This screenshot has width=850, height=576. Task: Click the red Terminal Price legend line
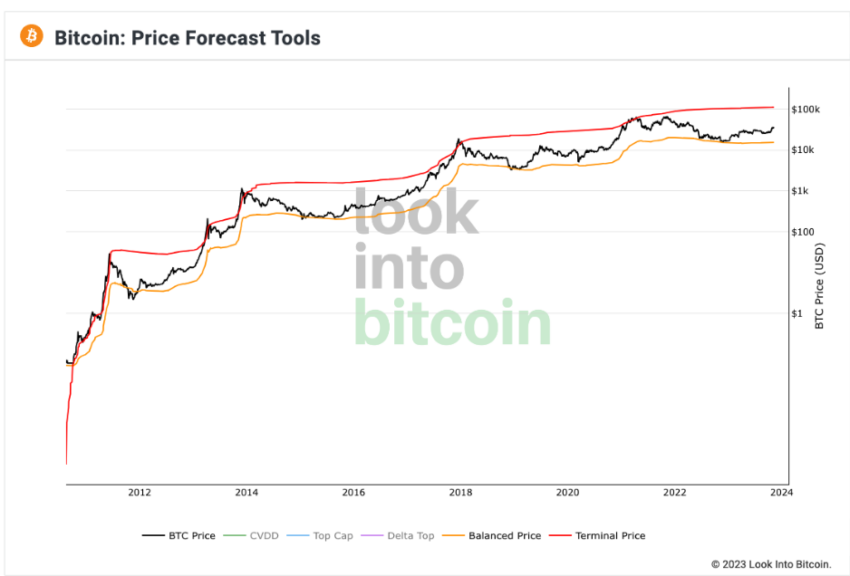click(560, 535)
